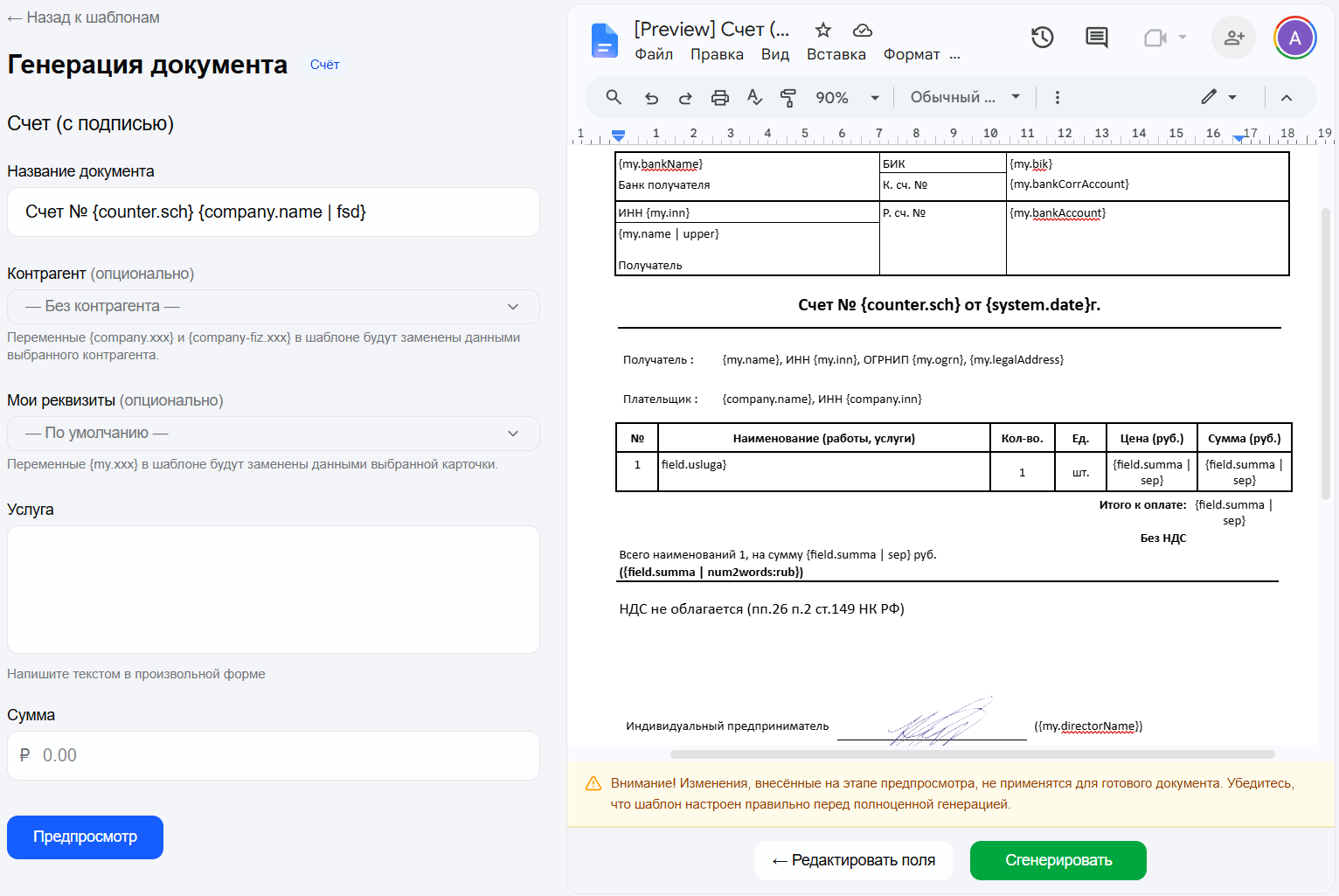The image size is (1339, 896).
Task: Click the pencil editing mode icon
Action: pyautogui.click(x=1209, y=97)
